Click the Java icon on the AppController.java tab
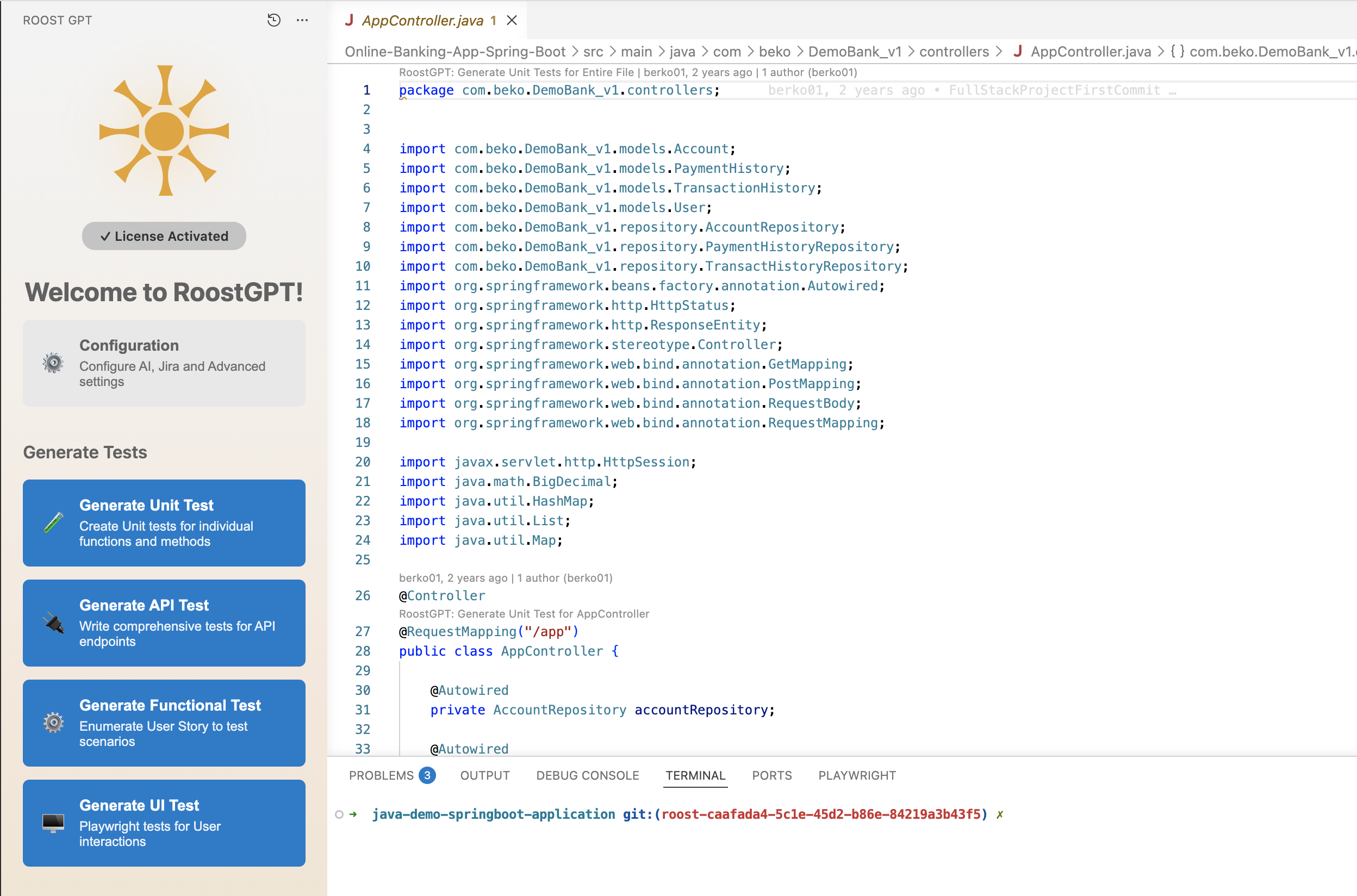The image size is (1357, 896). (x=350, y=21)
